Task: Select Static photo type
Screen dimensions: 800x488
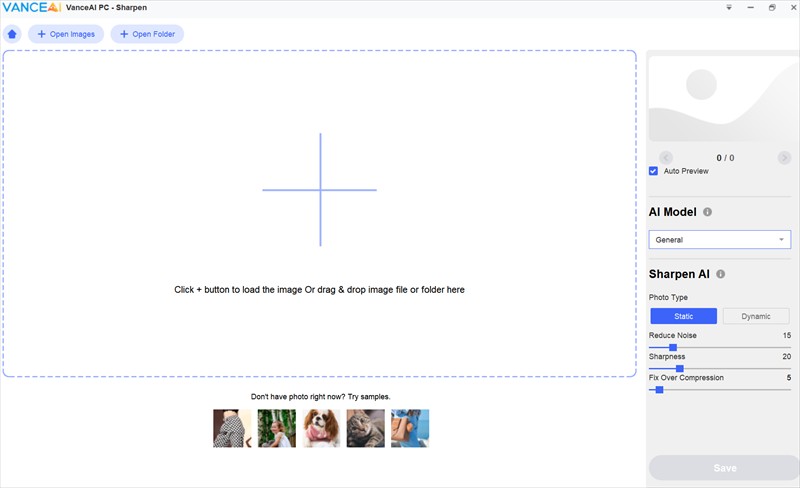Action: (x=683, y=316)
